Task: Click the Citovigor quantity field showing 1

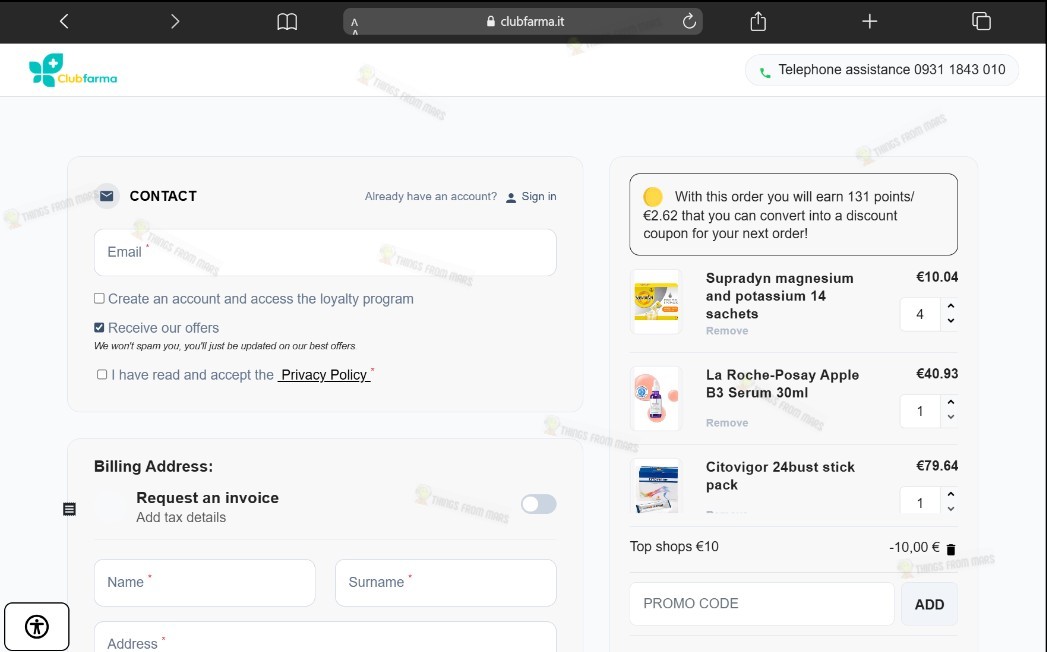Action: pyautogui.click(x=920, y=501)
